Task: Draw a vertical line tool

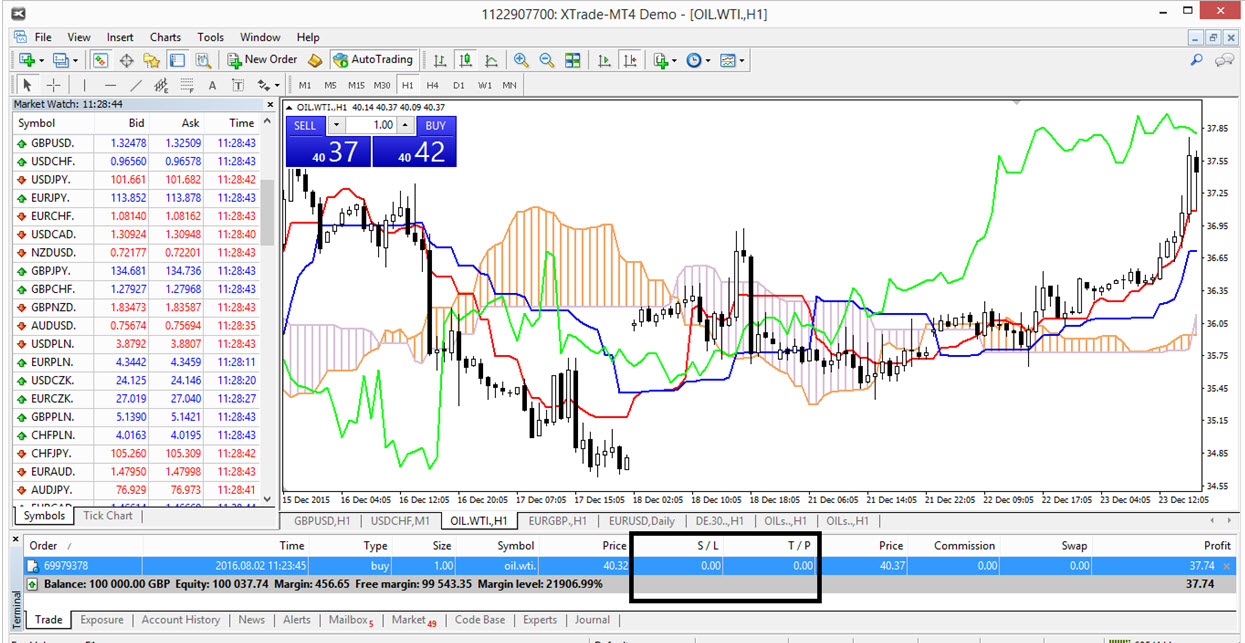Action: (x=84, y=85)
